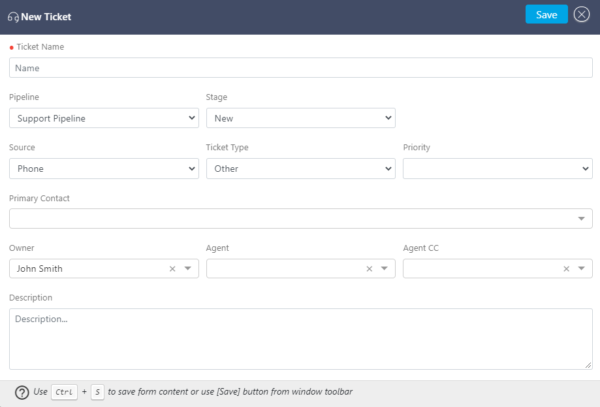Click the headset icon beside New Ticket
Screen dimensions: 600x407
coord(13,17)
